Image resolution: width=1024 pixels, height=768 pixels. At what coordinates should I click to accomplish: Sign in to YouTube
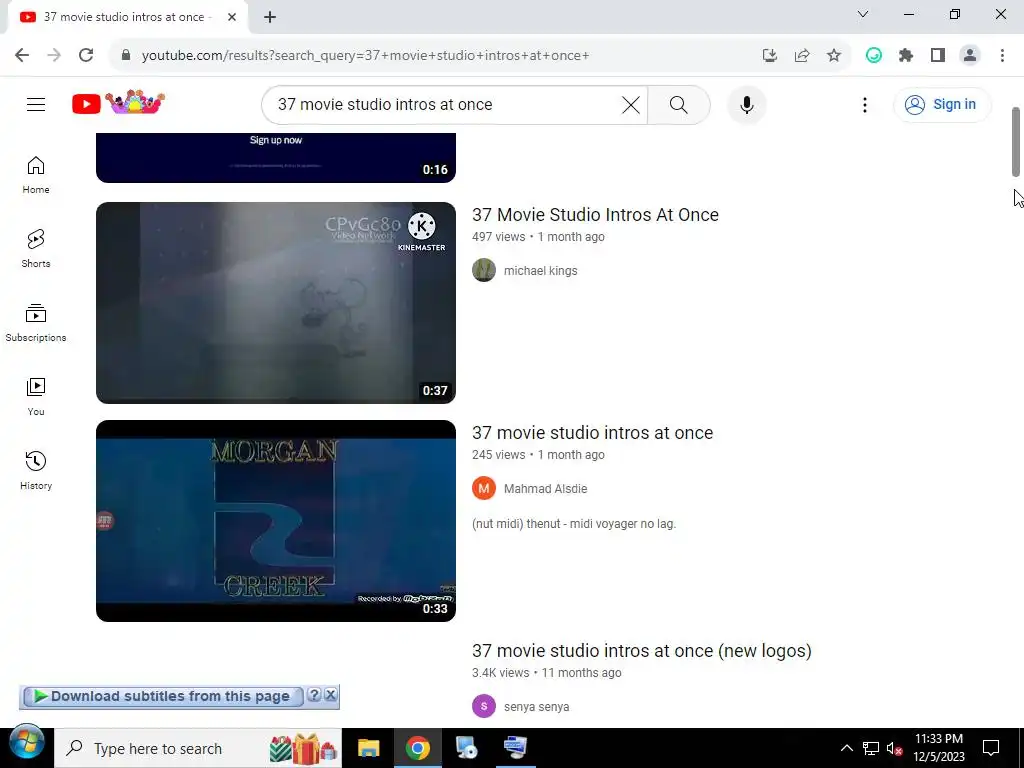tap(942, 104)
